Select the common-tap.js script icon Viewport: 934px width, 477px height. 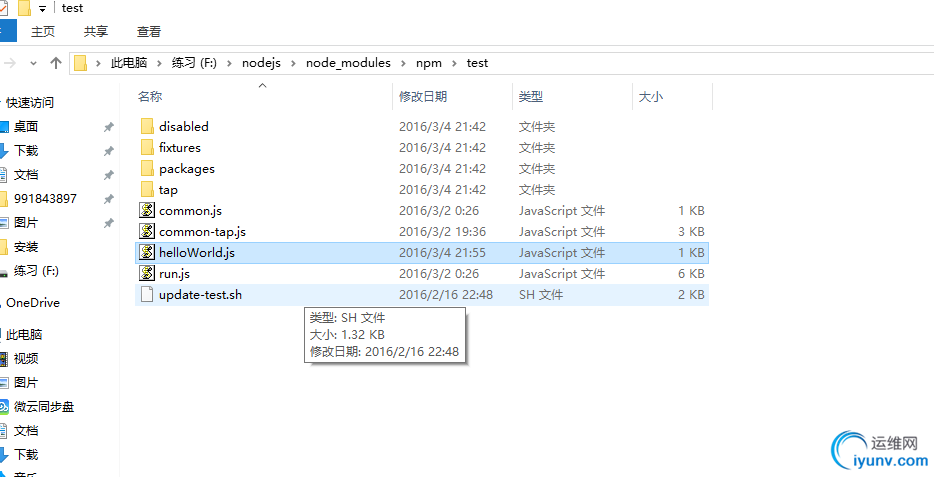[x=147, y=232]
